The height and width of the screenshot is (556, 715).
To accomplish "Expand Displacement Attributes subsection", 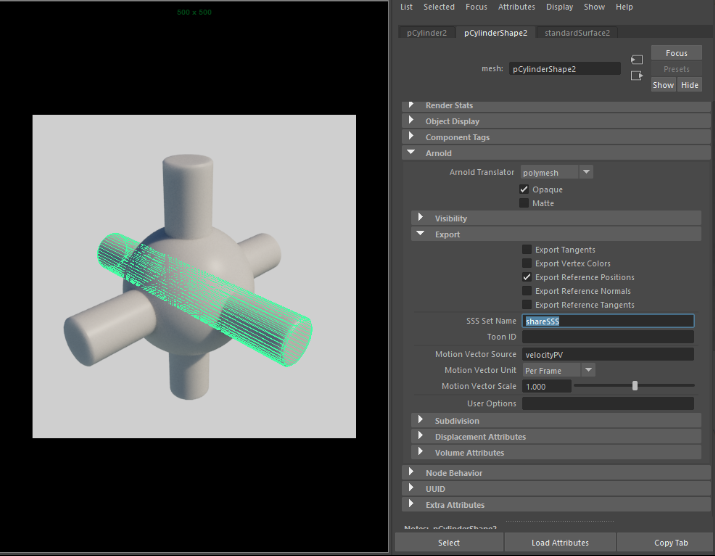I will point(556,437).
